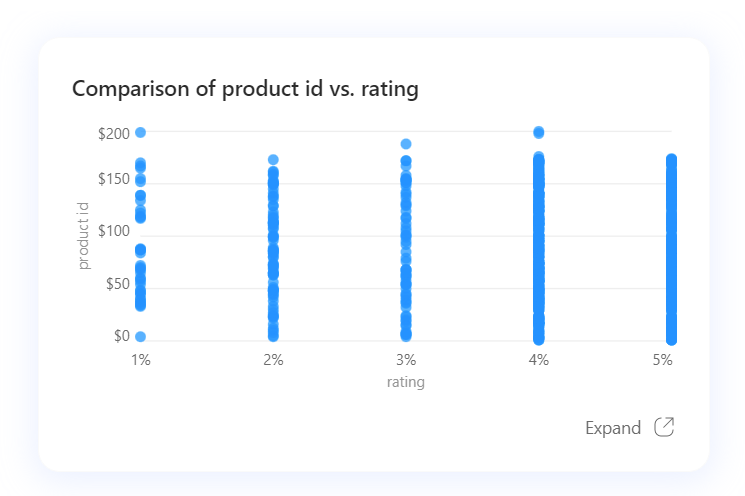The image size is (745, 496).
Task: Select the 2% x-axis tick label
Action: pos(273,360)
